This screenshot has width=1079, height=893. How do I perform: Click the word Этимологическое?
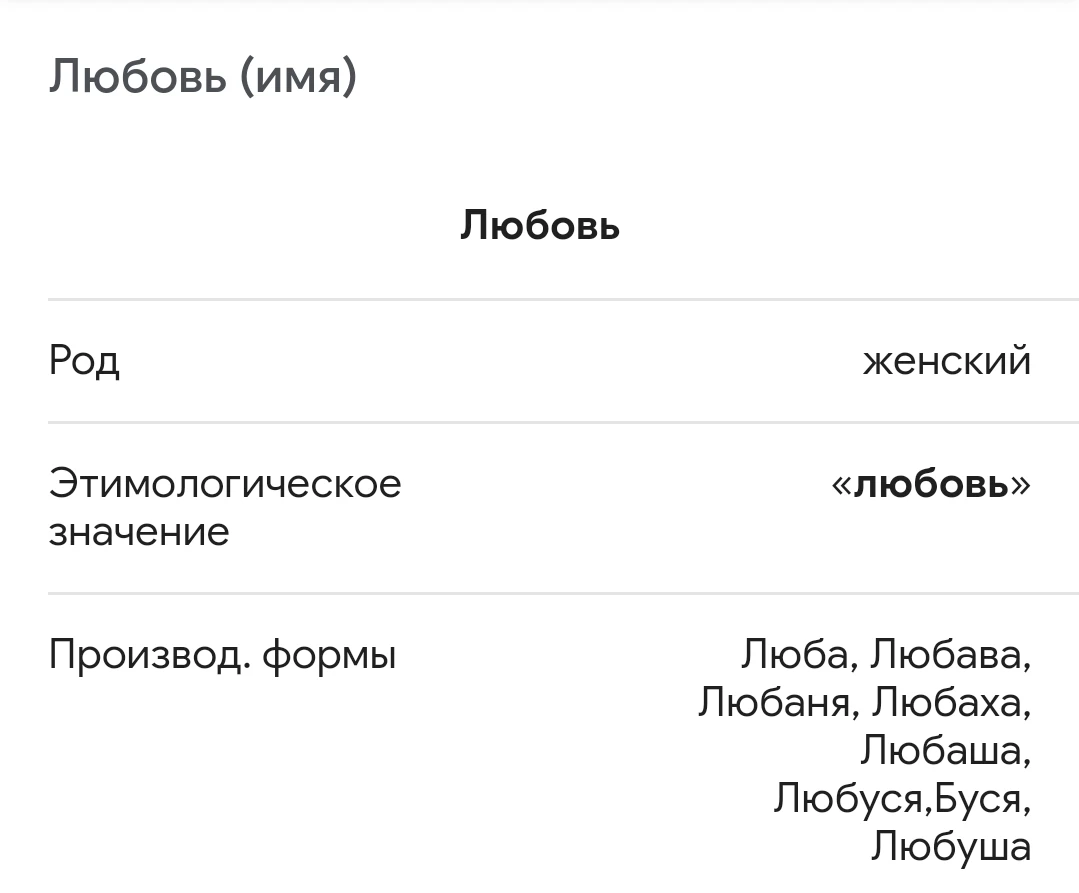pyautogui.click(x=225, y=484)
